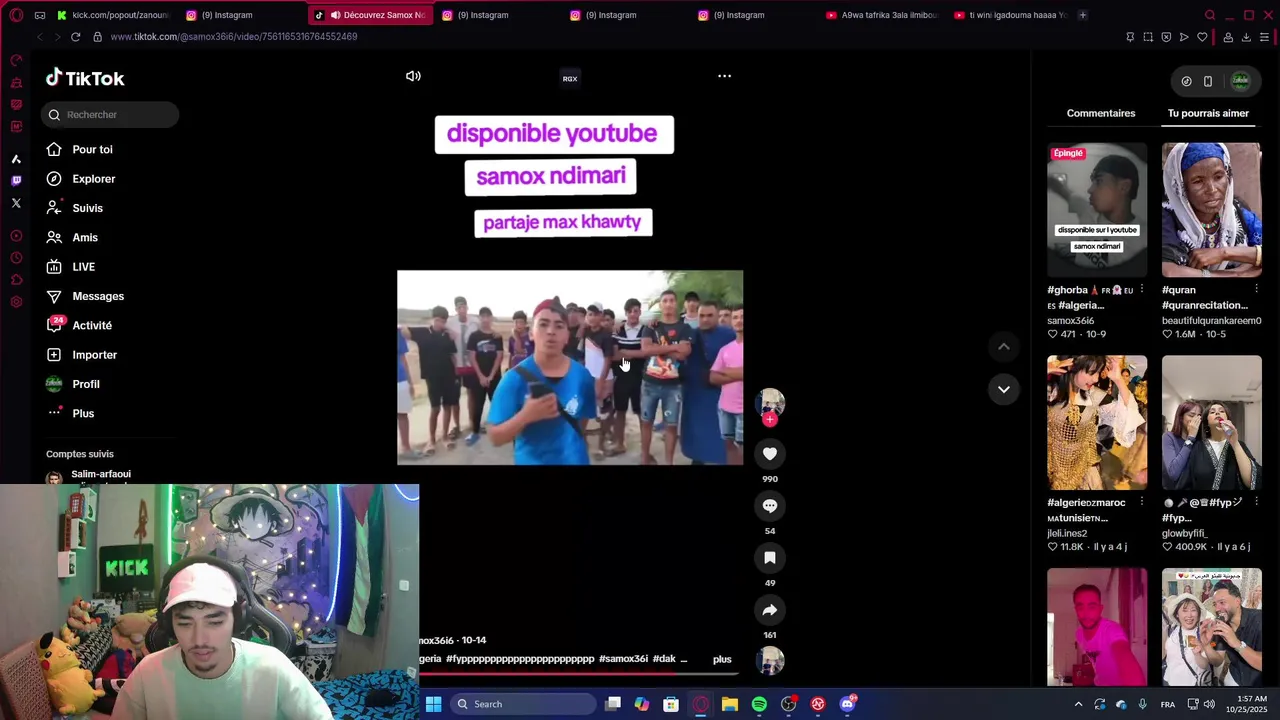Open more options for #ghorba video

(1141, 290)
